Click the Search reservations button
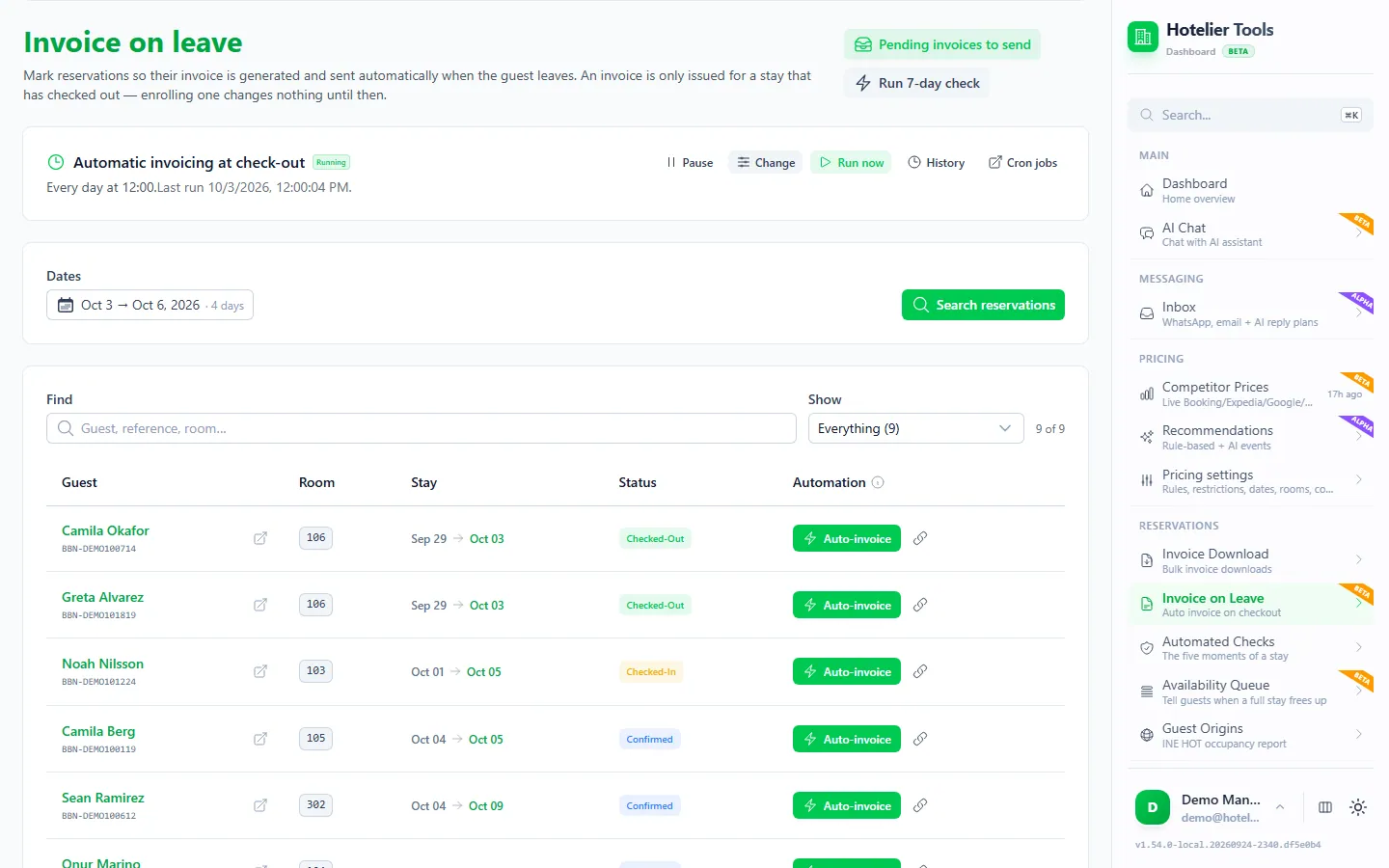Viewport: 1389px width, 868px height. [x=983, y=305]
